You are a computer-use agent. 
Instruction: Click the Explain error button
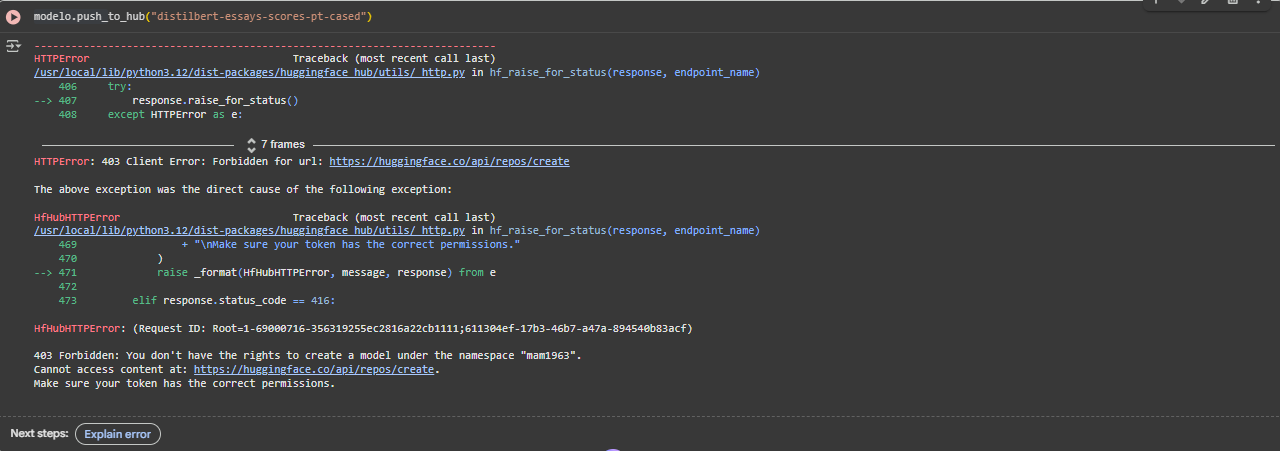pyautogui.click(x=117, y=434)
